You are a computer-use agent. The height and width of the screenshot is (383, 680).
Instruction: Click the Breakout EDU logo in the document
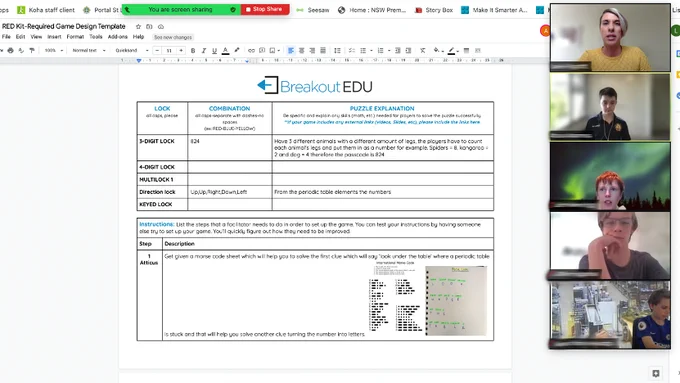click(x=315, y=85)
